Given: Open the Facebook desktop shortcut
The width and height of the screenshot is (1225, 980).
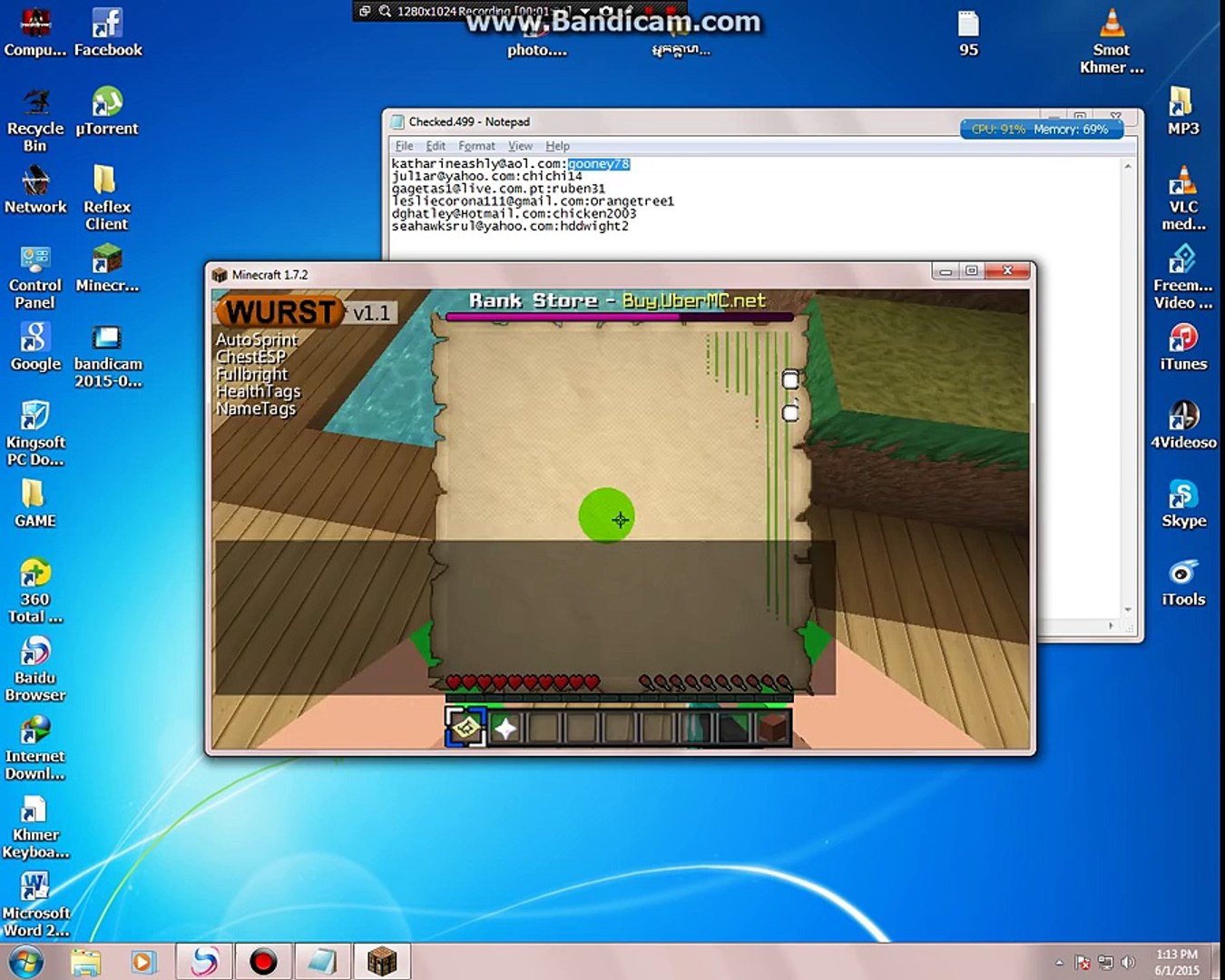Looking at the screenshot, I should click(108, 32).
